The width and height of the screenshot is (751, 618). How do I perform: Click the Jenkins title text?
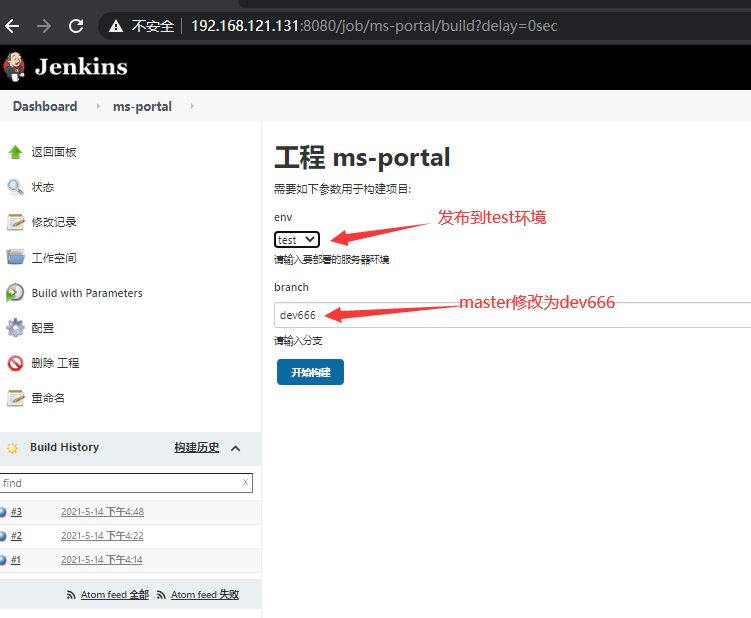click(81, 67)
